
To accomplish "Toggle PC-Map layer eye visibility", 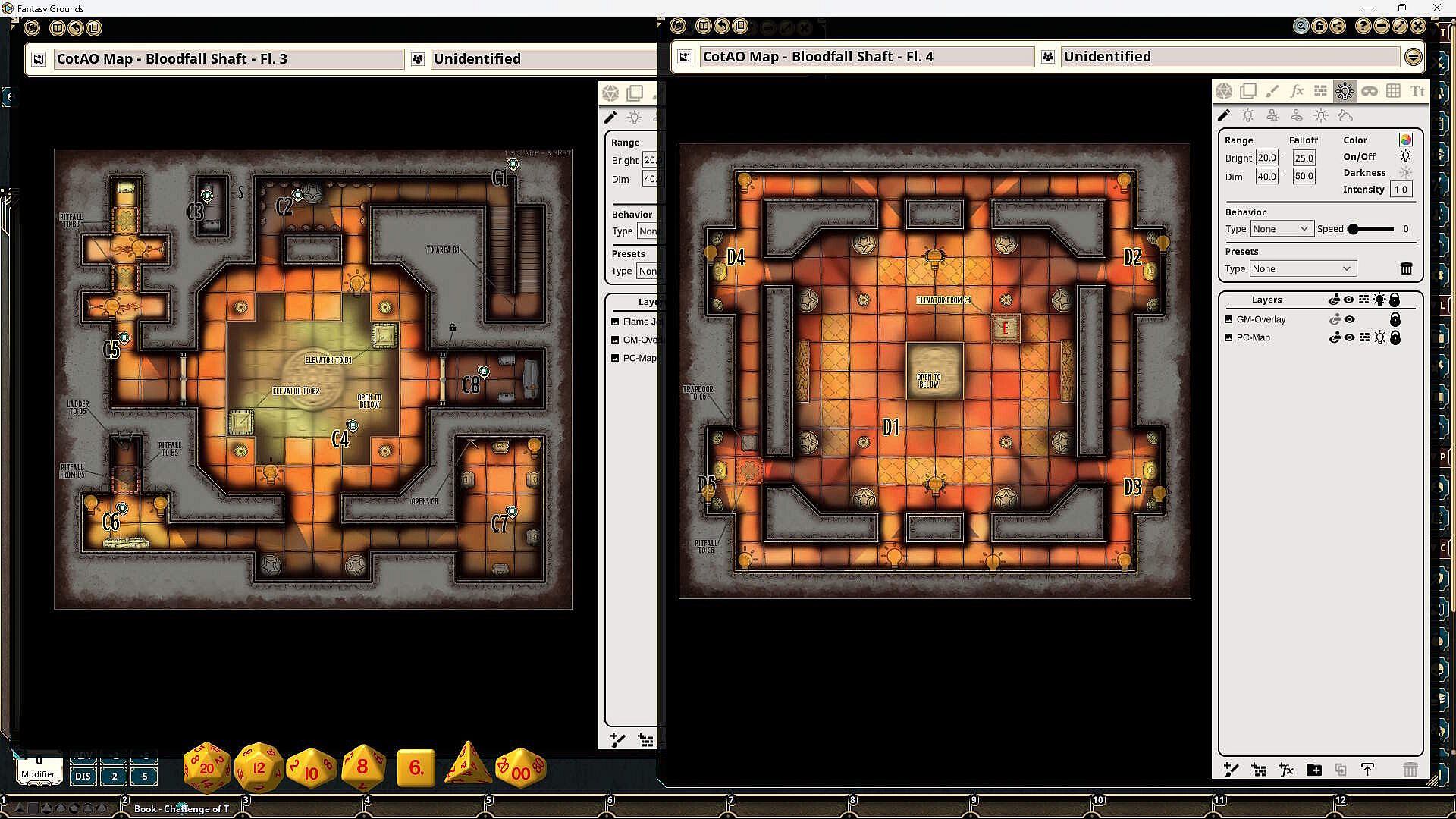I will [1349, 337].
